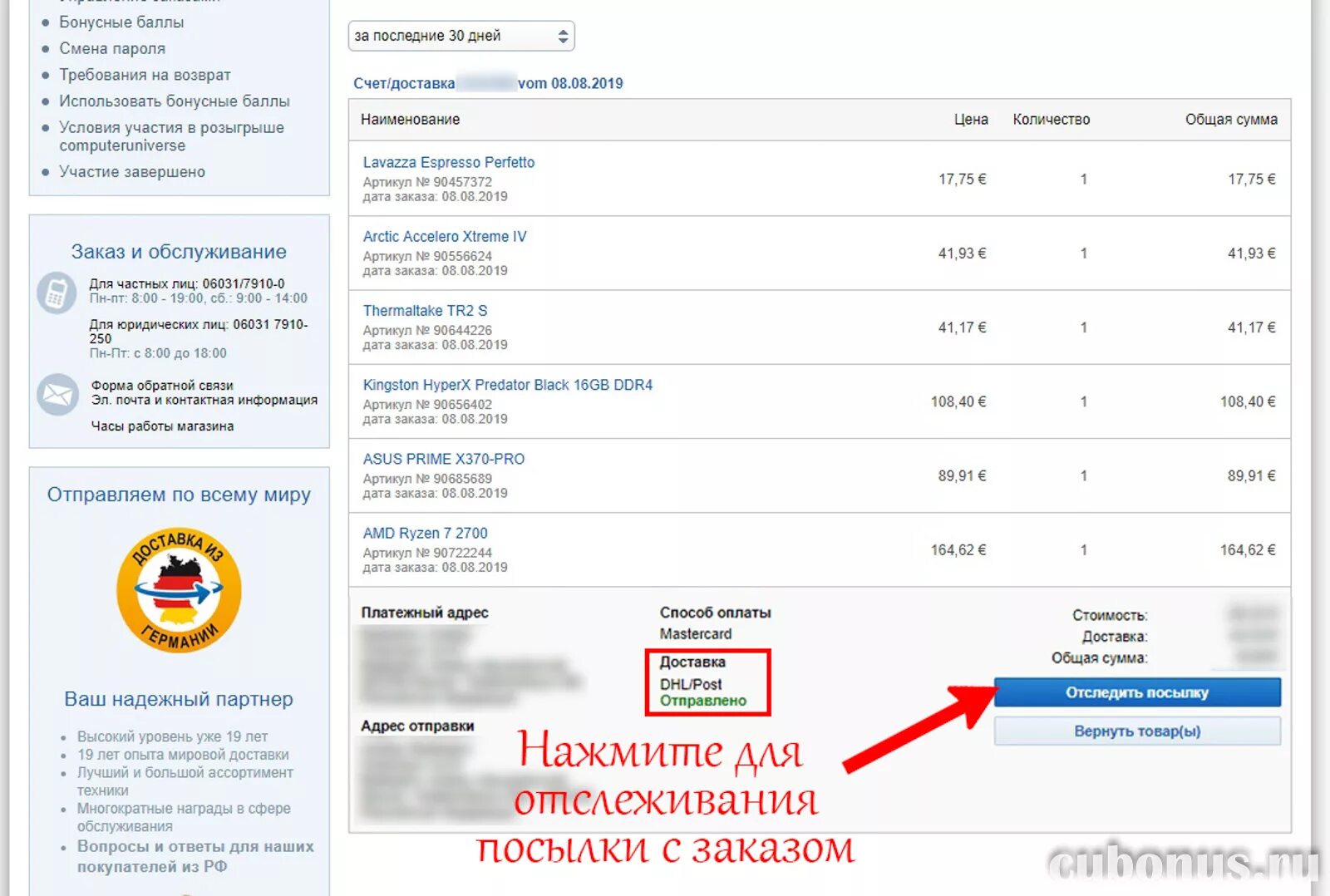Open 'Эл. почта и контактная информация' link
Screen dimensions: 1330x896
204,400
